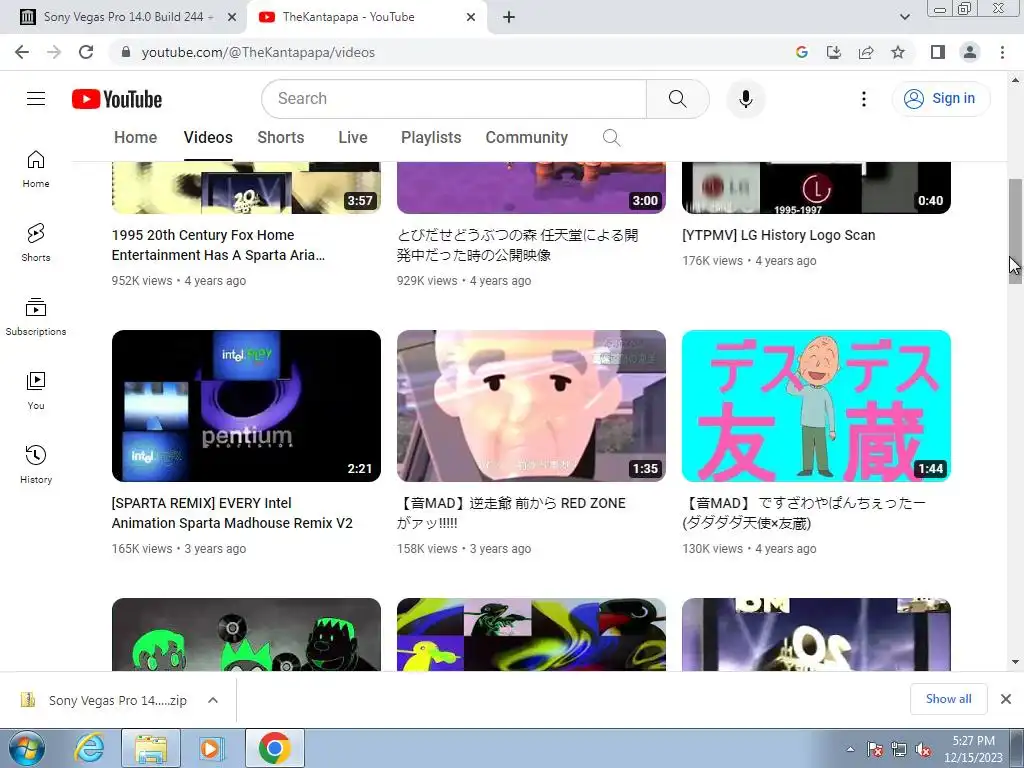Viewport: 1024px width, 768px height.
Task: Open the channel Community tab
Action: click(x=526, y=138)
